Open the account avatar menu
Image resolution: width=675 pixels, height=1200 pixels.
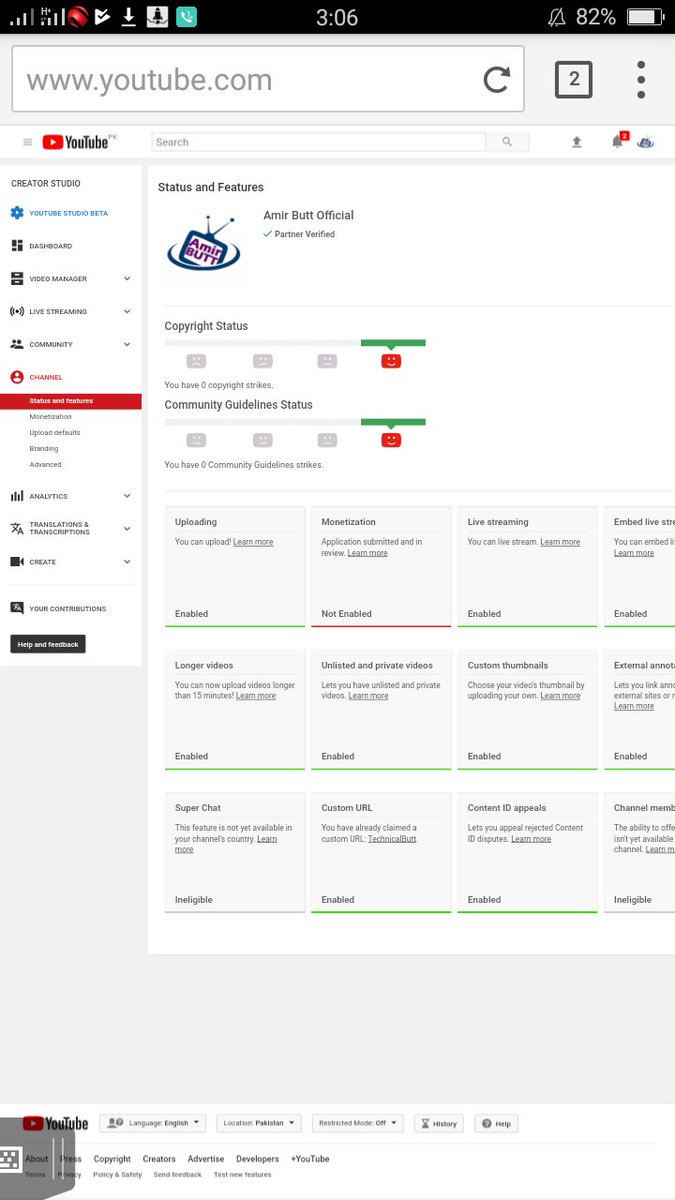[x=646, y=142]
